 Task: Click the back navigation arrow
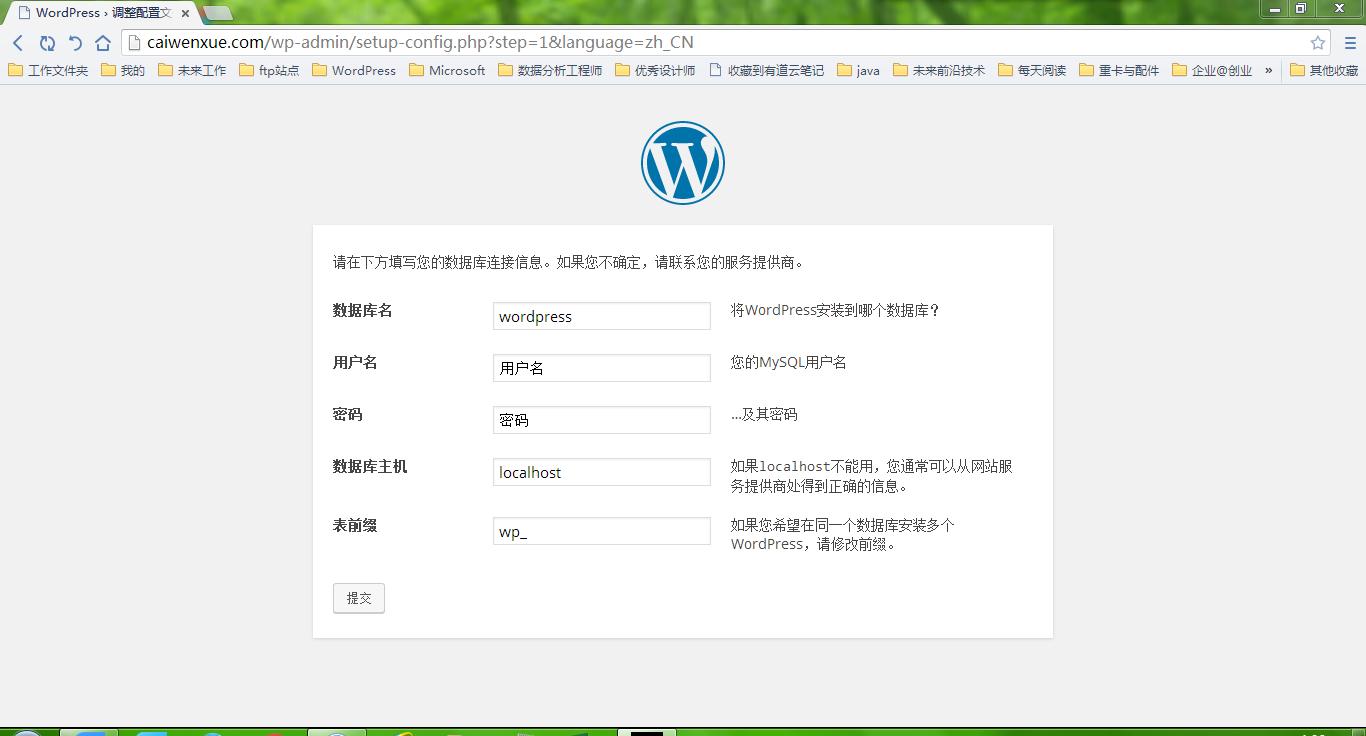17,42
